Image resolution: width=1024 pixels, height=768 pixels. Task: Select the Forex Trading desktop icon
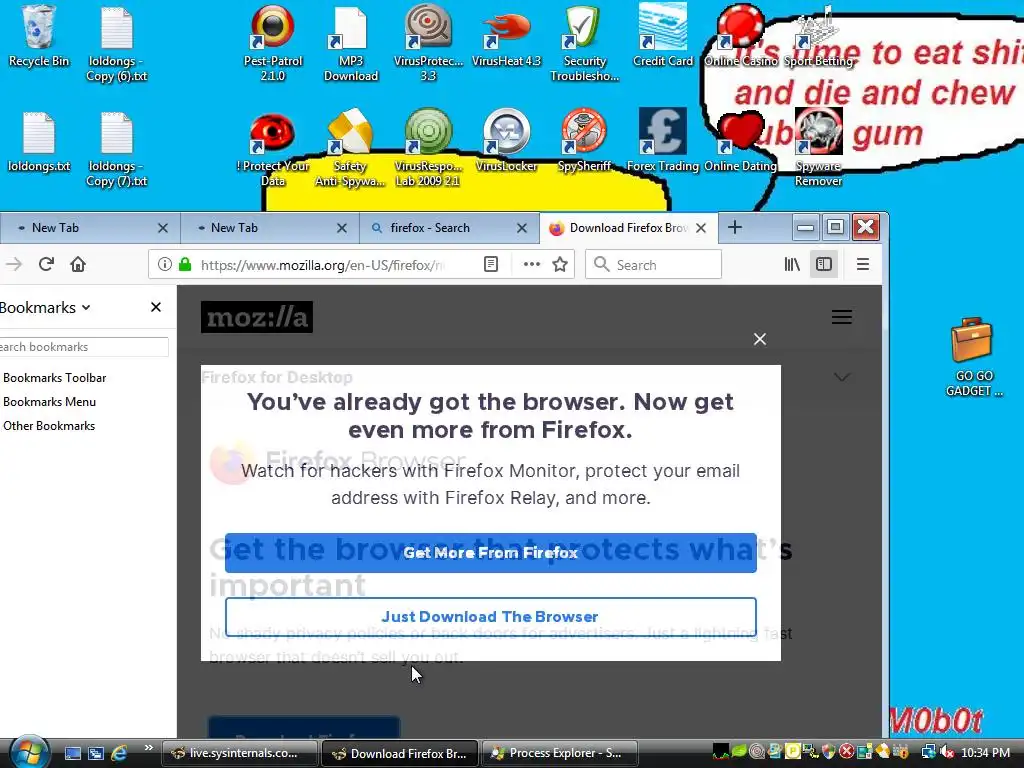click(663, 142)
